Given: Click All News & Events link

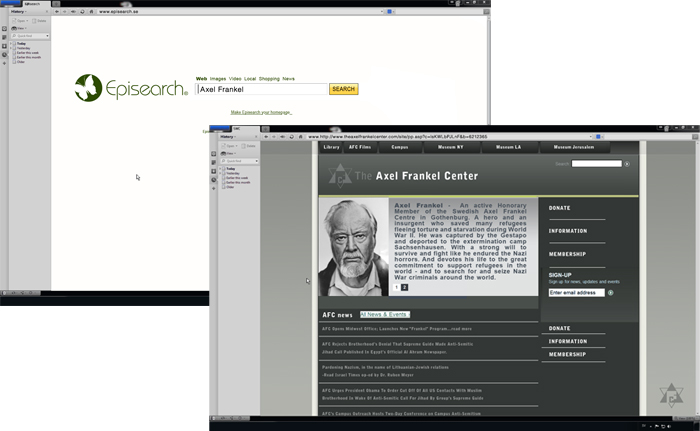Looking at the screenshot, I should click(385, 314).
